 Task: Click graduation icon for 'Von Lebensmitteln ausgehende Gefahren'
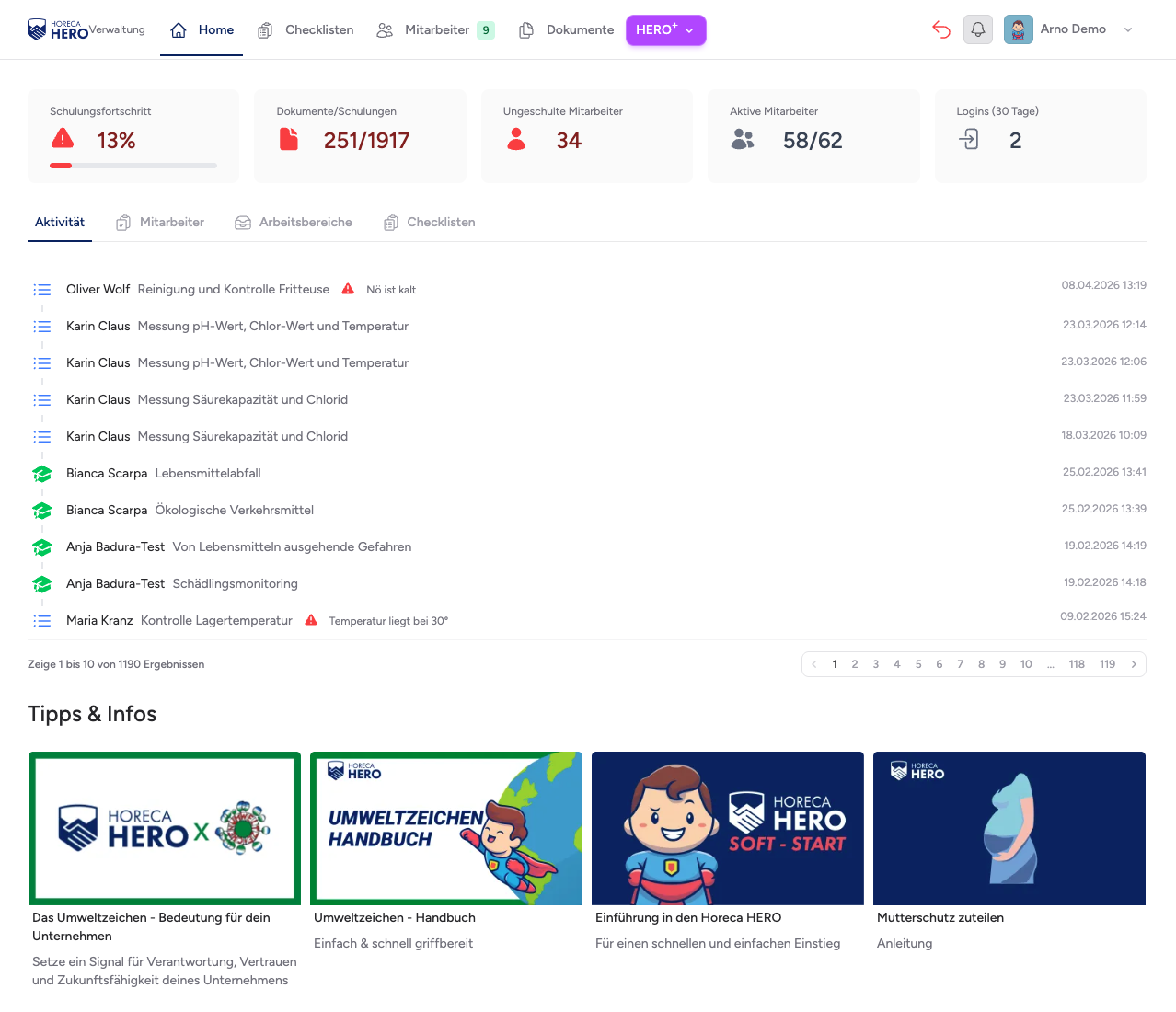click(x=42, y=547)
